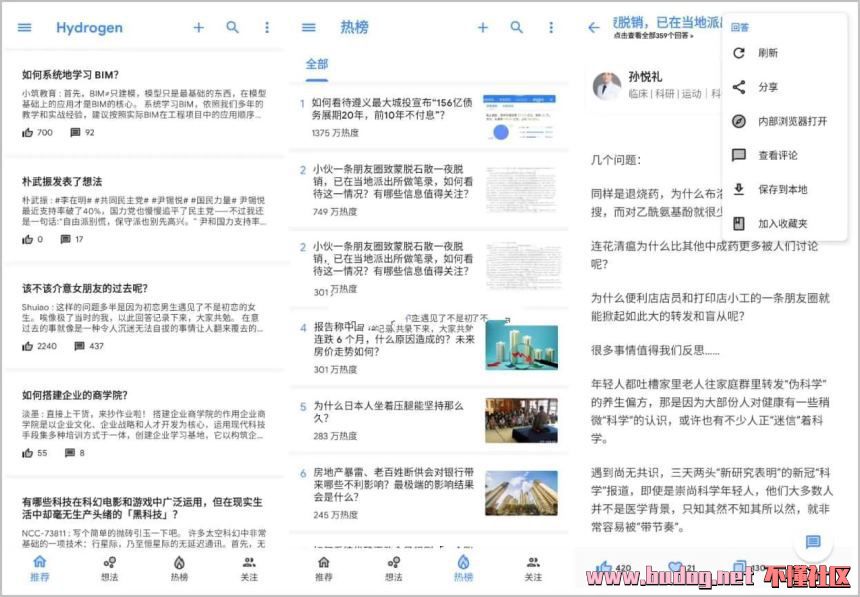
Task: Select 内部浏览器打开 from the popup menu
Action: (x=792, y=121)
